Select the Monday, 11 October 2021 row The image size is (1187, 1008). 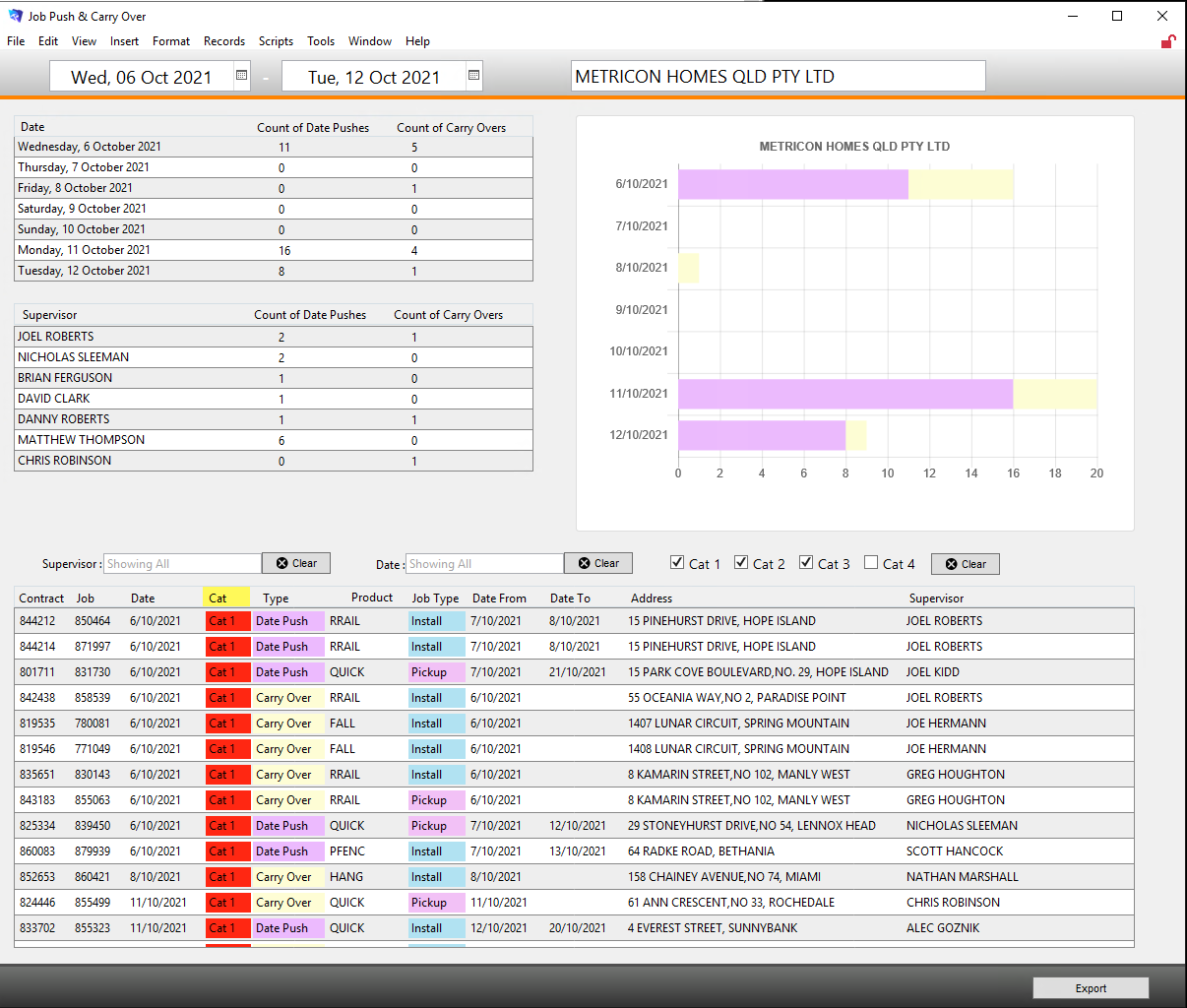(274, 250)
